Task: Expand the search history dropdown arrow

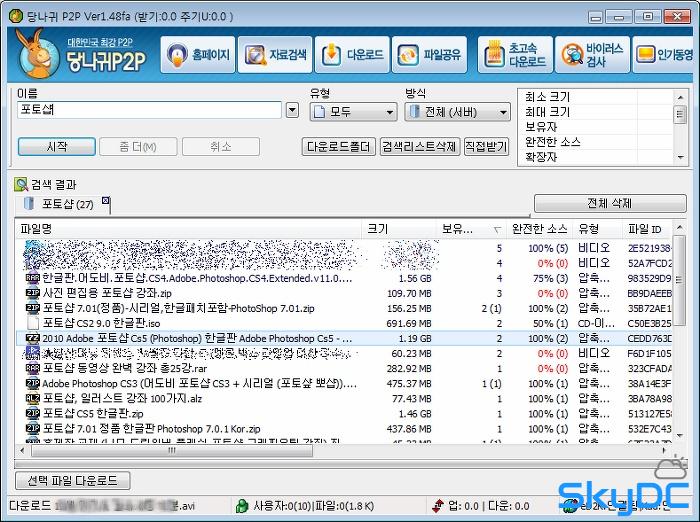Action: pos(292,110)
